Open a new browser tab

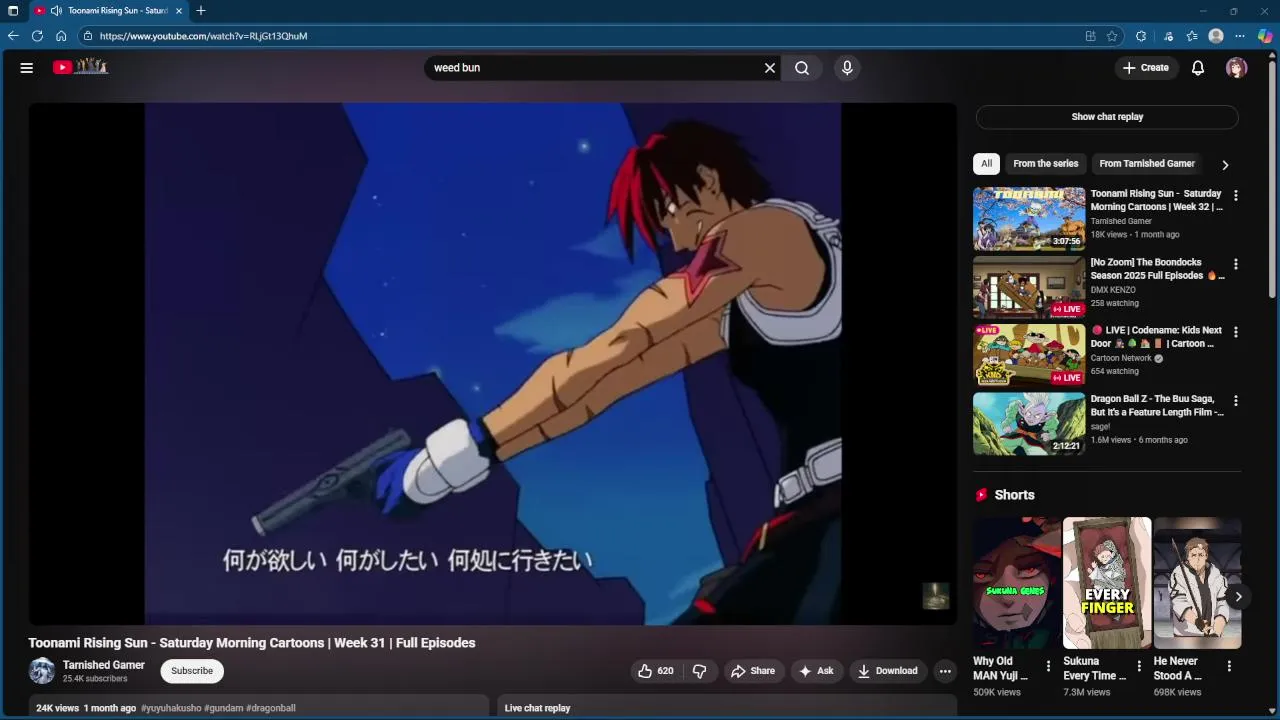tap(201, 11)
